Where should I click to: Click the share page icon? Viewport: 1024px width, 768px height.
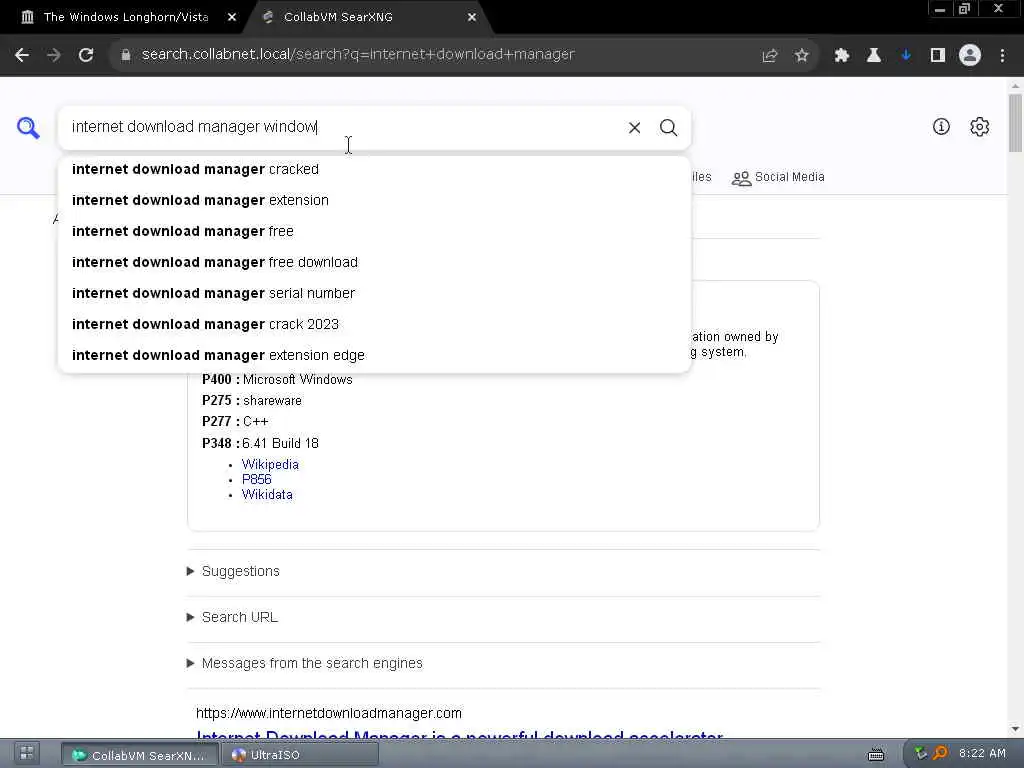pos(770,56)
